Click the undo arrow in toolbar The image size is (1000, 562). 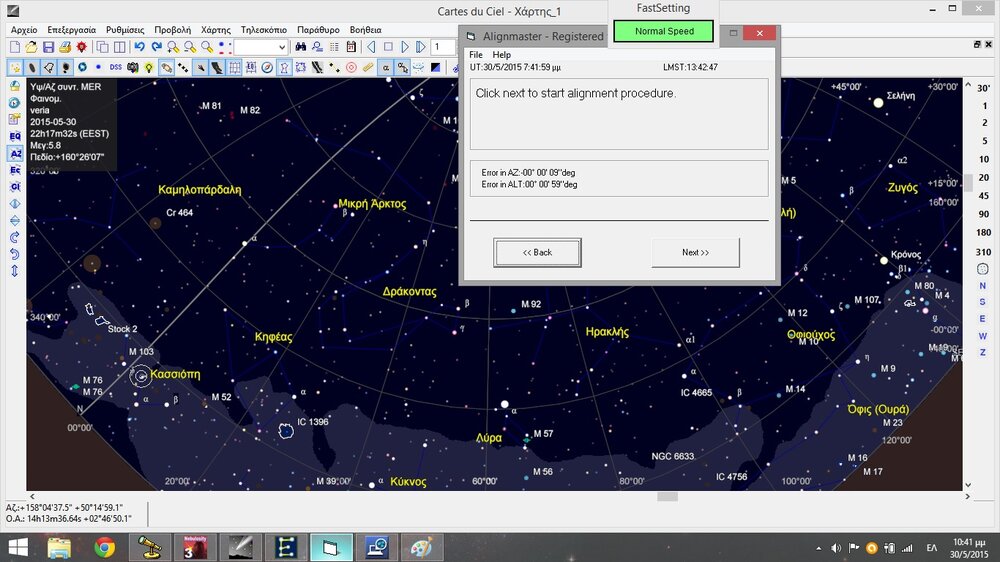pyautogui.click(x=140, y=47)
